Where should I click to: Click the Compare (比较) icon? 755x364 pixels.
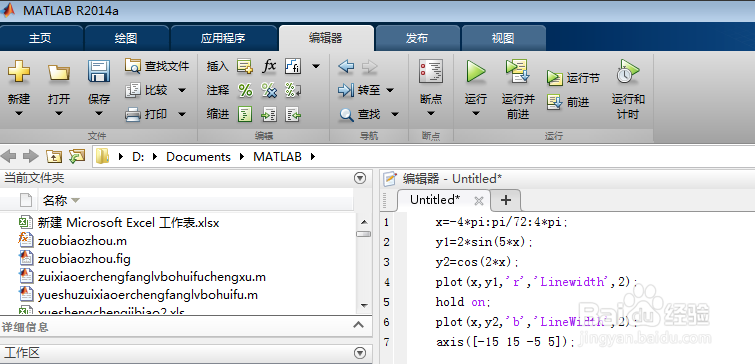pos(132,90)
